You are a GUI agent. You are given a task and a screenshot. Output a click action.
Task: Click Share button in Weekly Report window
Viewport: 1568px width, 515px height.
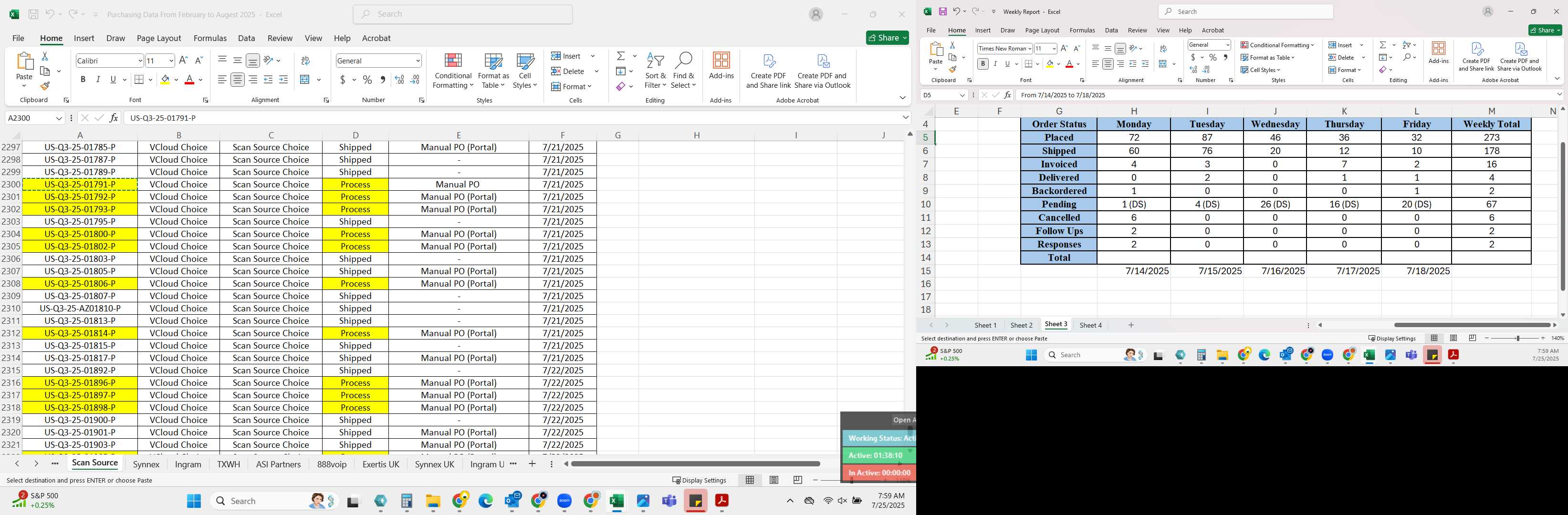1545,31
